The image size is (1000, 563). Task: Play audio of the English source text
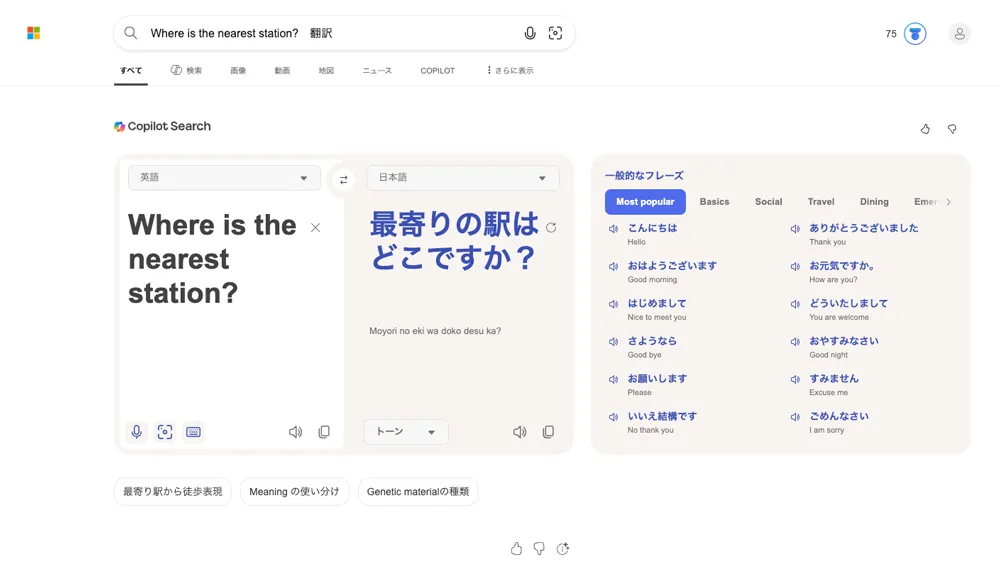click(x=295, y=432)
